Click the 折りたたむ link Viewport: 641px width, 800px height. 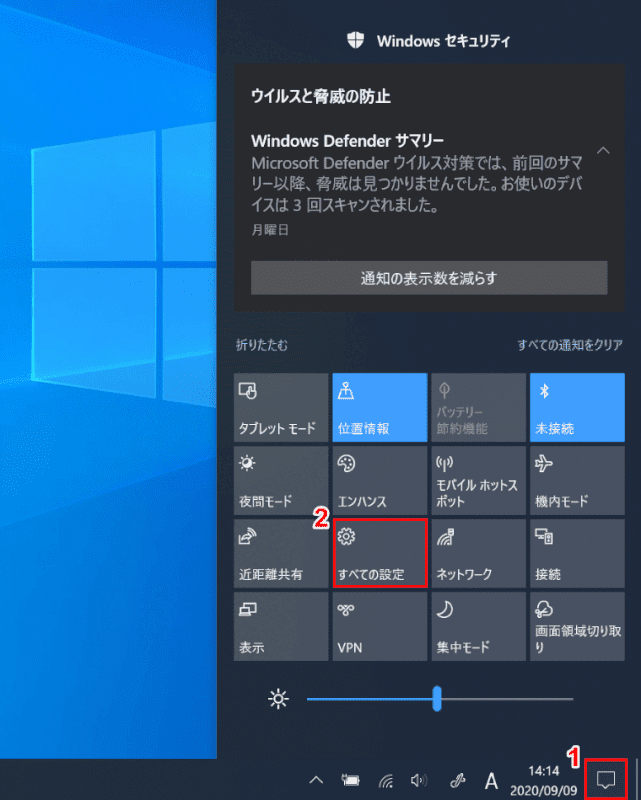click(262, 345)
